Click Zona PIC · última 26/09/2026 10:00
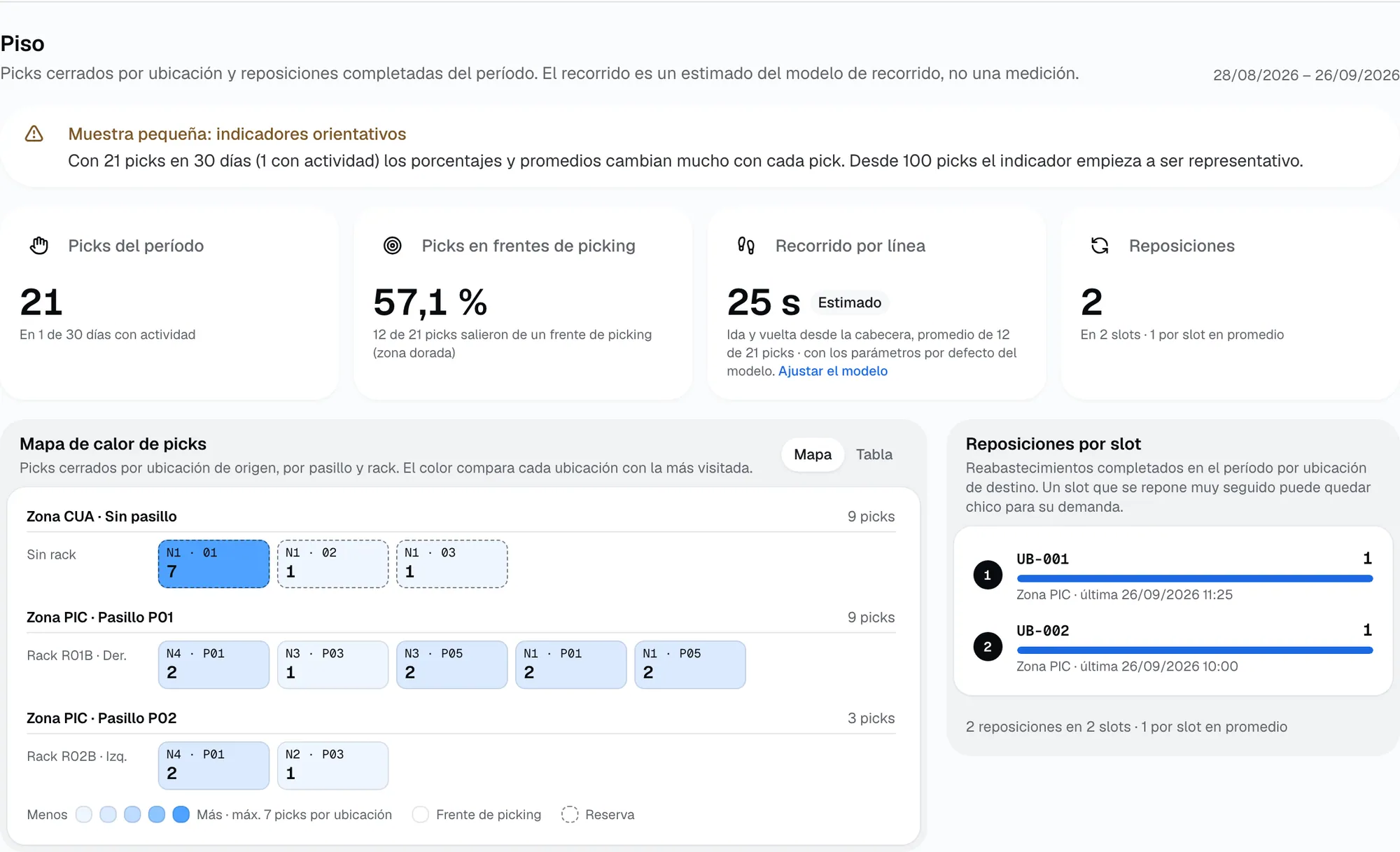Screen dimensions: 1400x852 (1127, 666)
